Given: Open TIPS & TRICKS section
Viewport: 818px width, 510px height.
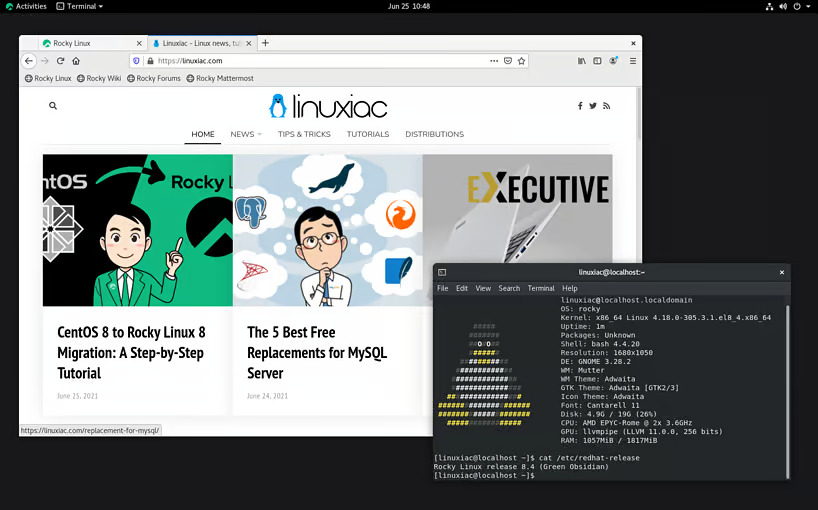Looking at the screenshot, I should 304,134.
